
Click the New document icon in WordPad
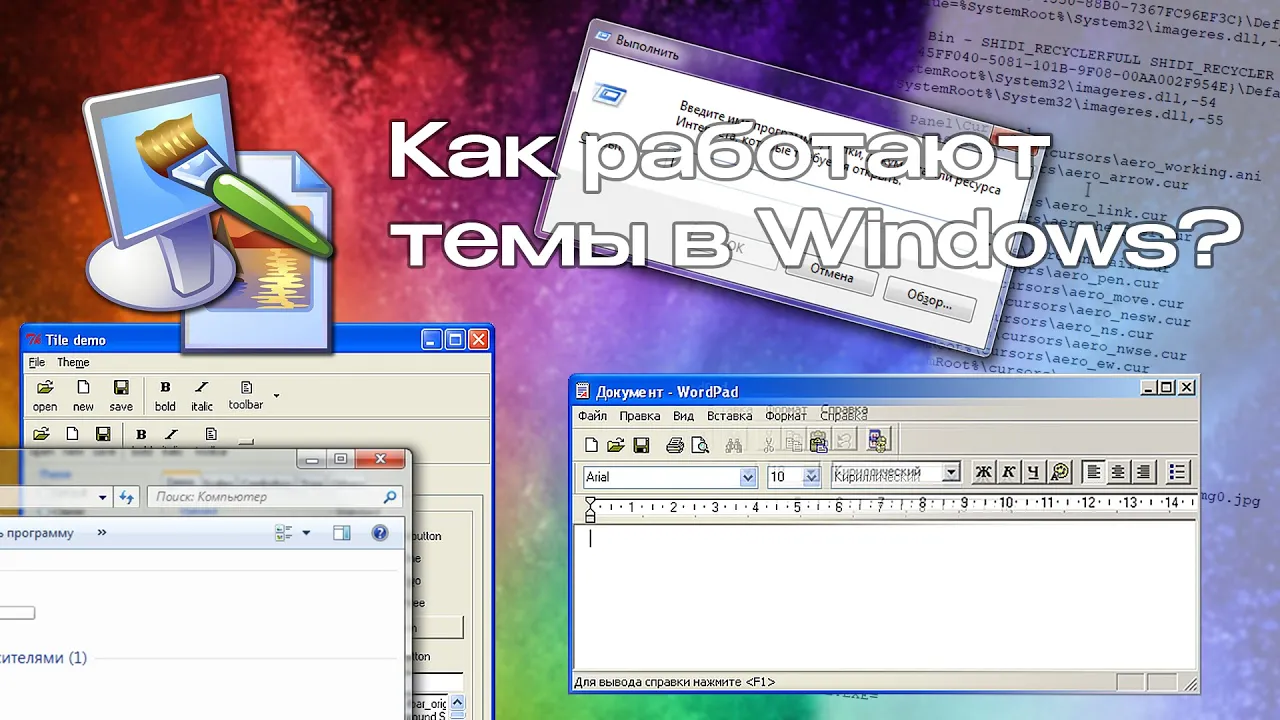click(x=591, y=445)
